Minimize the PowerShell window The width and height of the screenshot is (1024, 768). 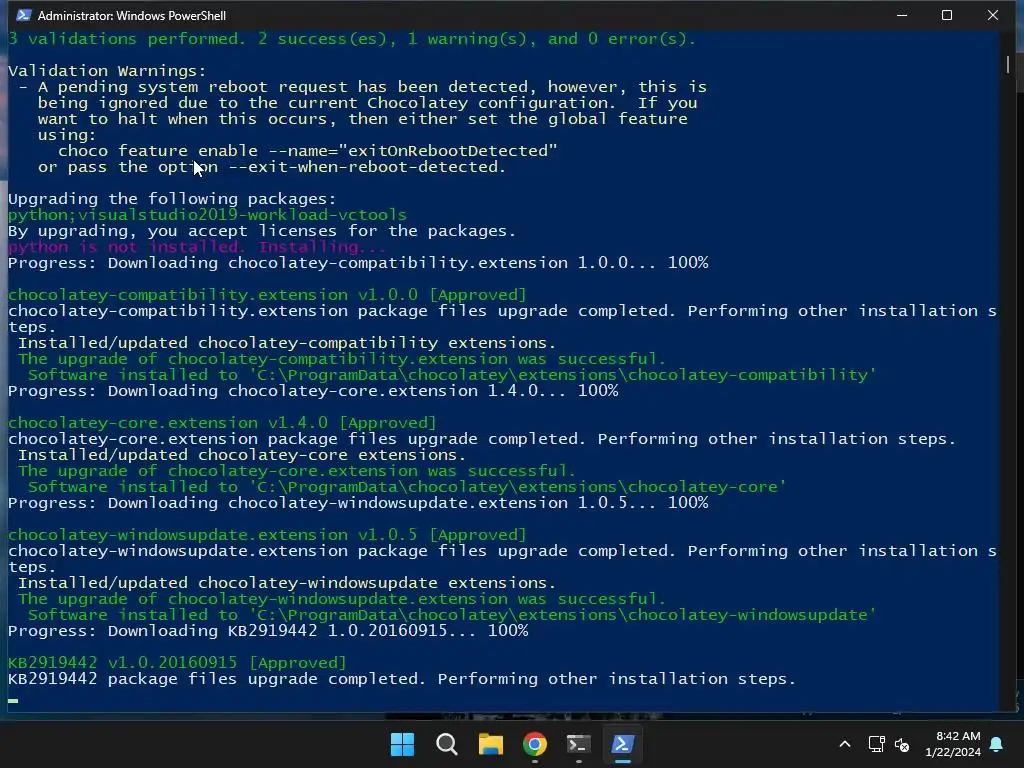(902, 15)
